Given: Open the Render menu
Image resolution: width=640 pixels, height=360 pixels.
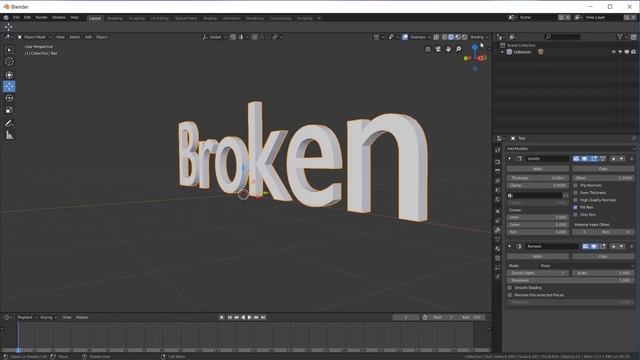Looking at the screenshot, I should (x=41, y=18).
